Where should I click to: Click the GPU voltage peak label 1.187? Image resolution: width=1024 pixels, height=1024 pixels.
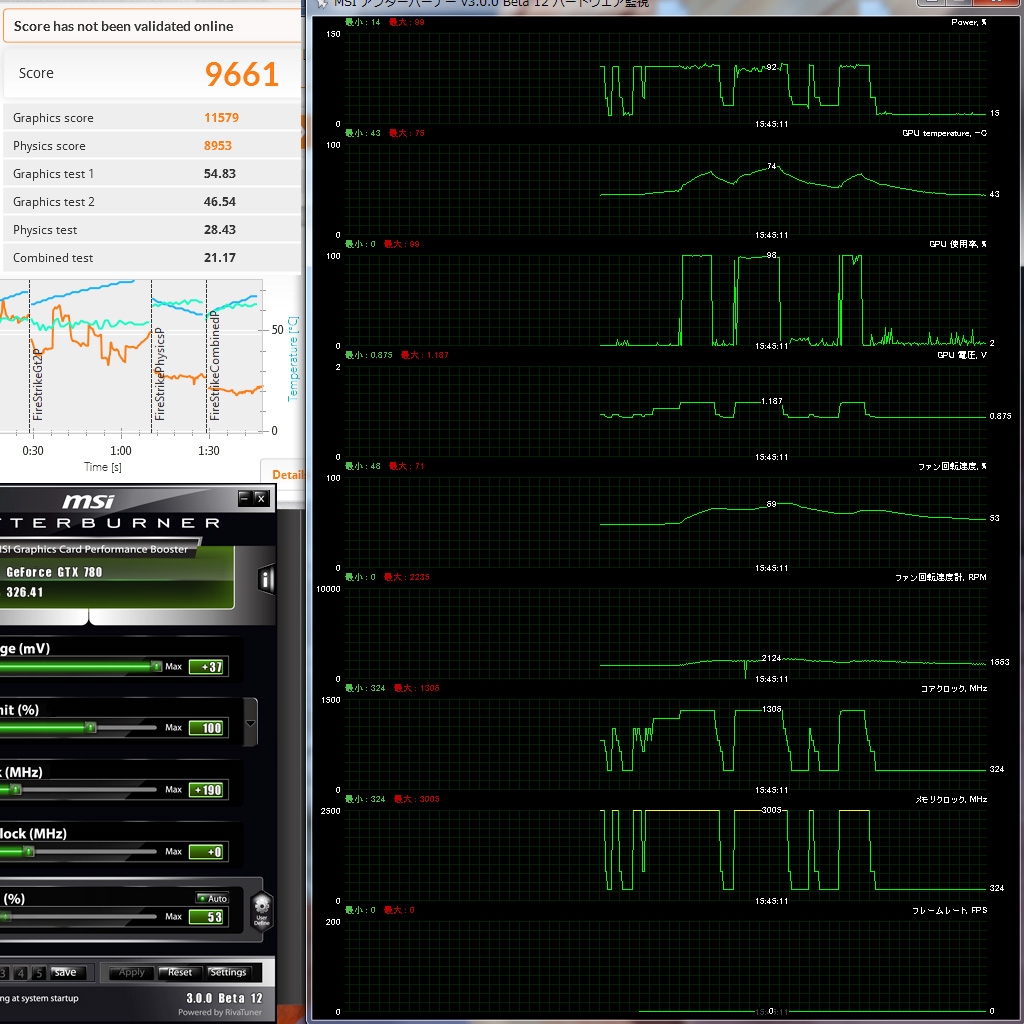[771, 401]
